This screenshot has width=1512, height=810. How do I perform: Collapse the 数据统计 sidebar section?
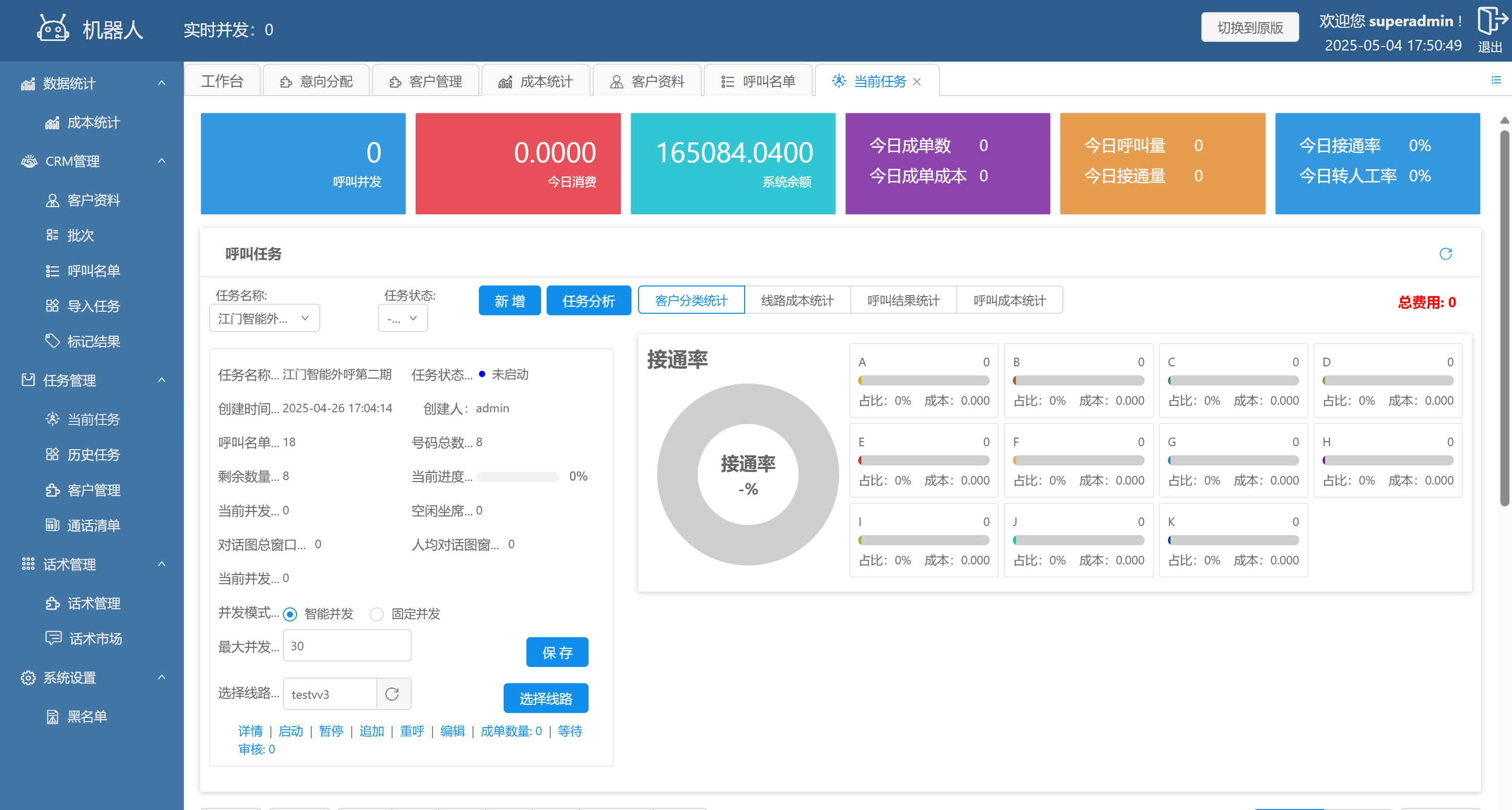coord(162,83)
